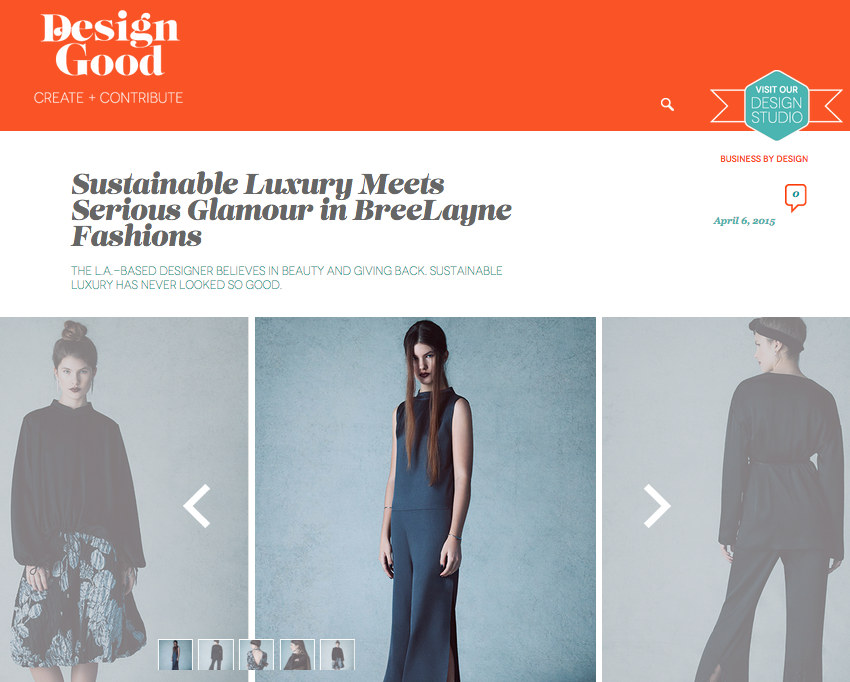Click the comment bubble showing zero
This screenshot has width=850, height=682.
[x=795, y=197]
